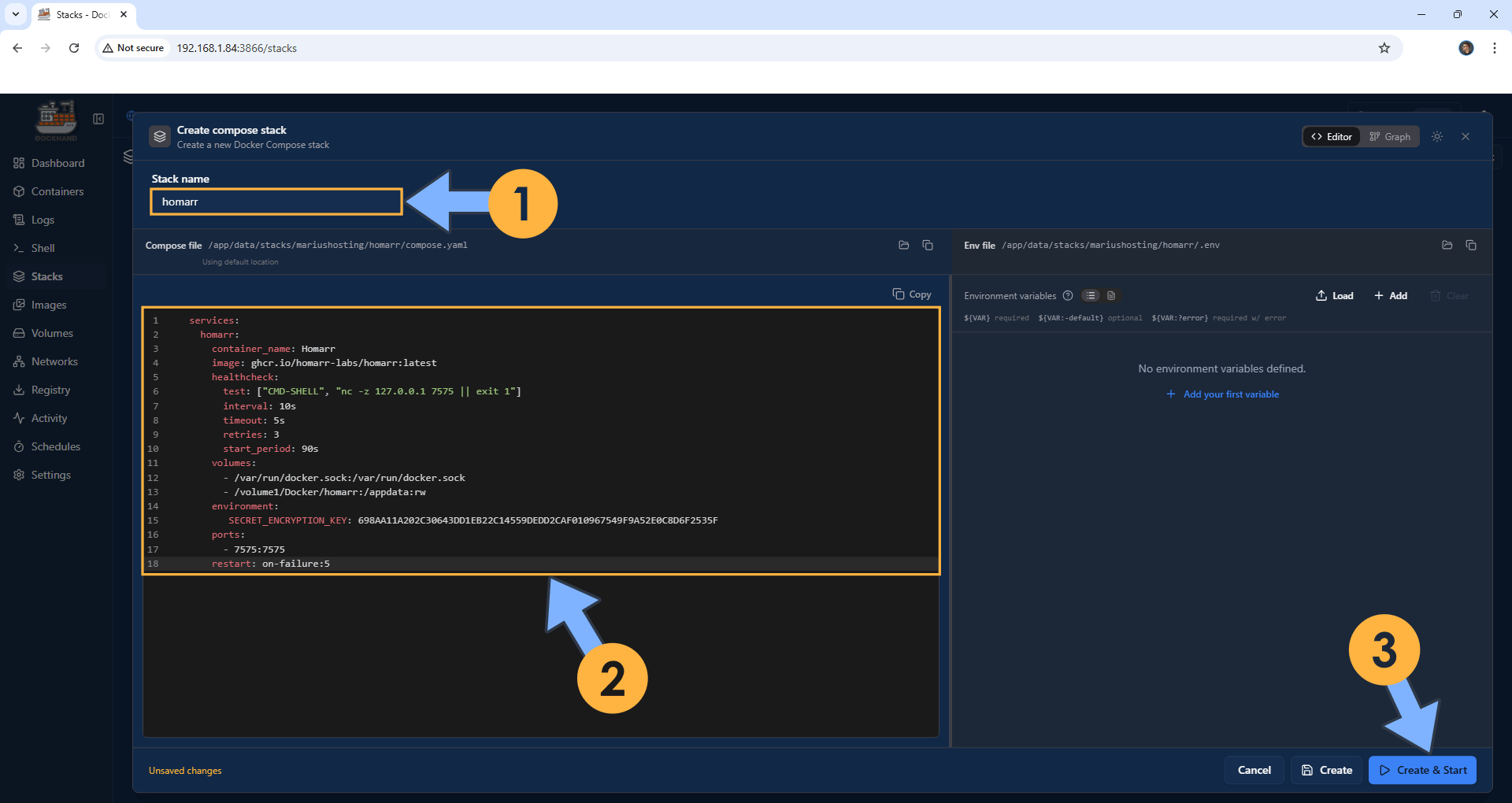Image resolution: width=1512 pixels, height=803 pixels.
Task: Switch to the Editor view
Action: coord(1332,137)
